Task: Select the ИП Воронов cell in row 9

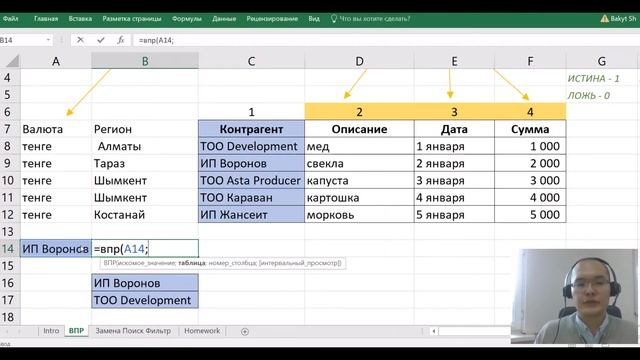Action: coord(251,163)
